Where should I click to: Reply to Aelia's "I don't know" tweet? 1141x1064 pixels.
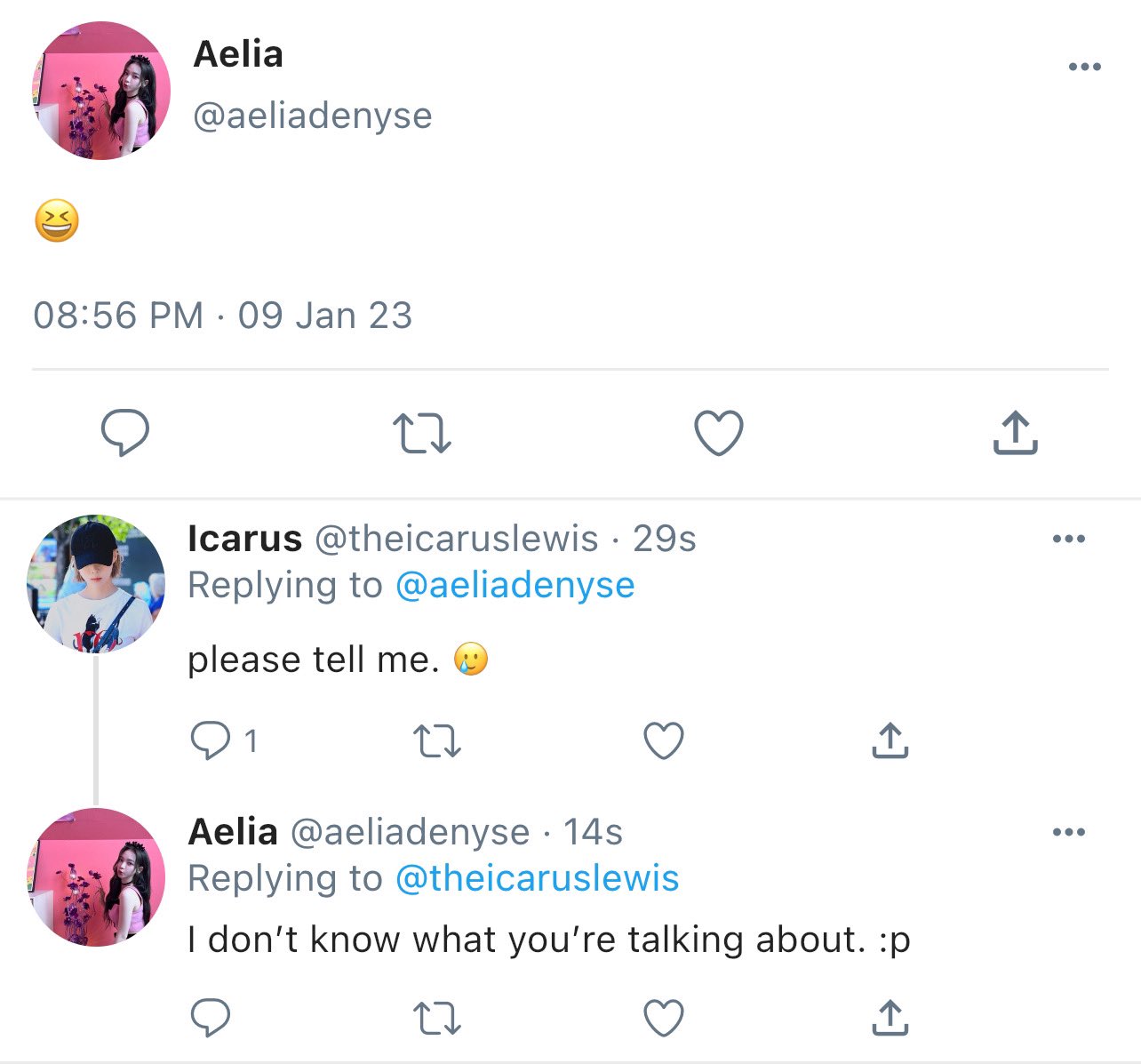click(x=211, y=1018)
